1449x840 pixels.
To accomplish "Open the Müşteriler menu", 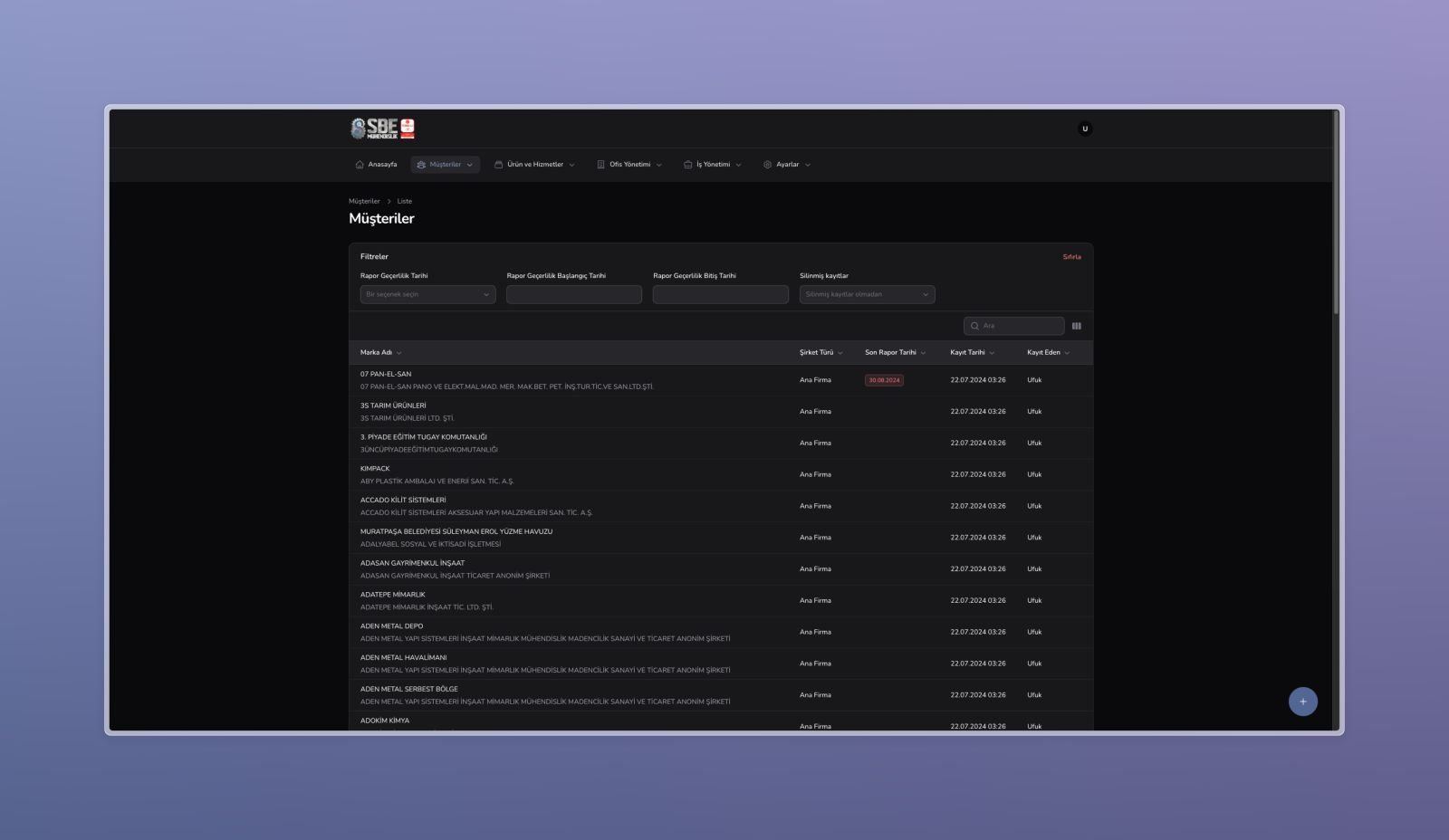I will point(445,165).
